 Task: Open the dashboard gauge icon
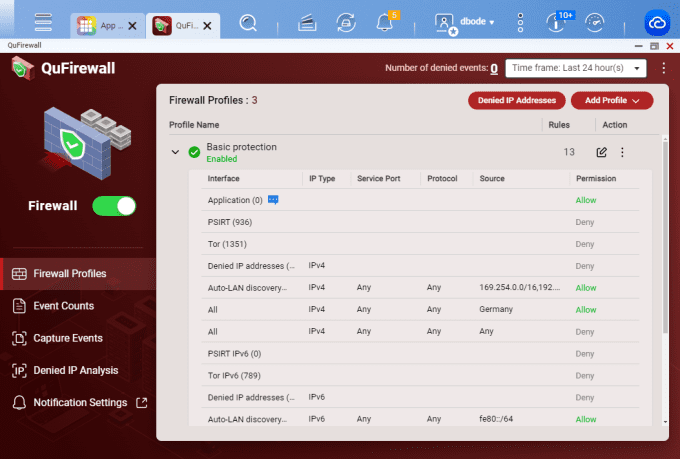pos(595,22)
